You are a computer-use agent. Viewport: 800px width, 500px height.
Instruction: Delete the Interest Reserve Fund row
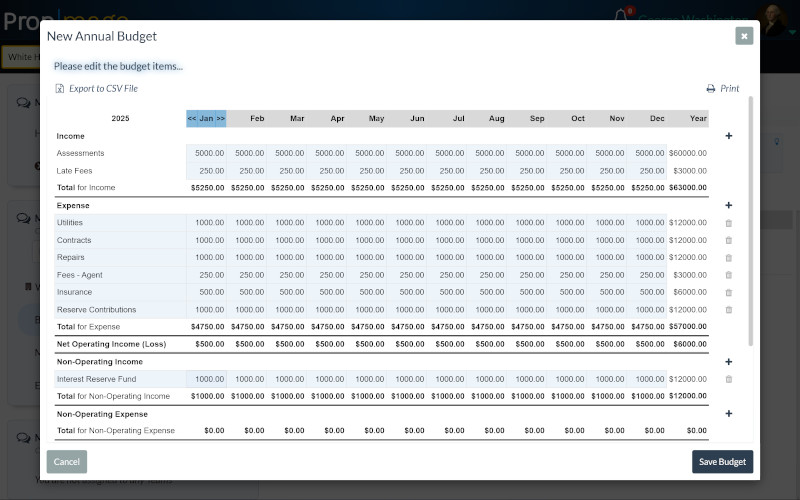728,379
